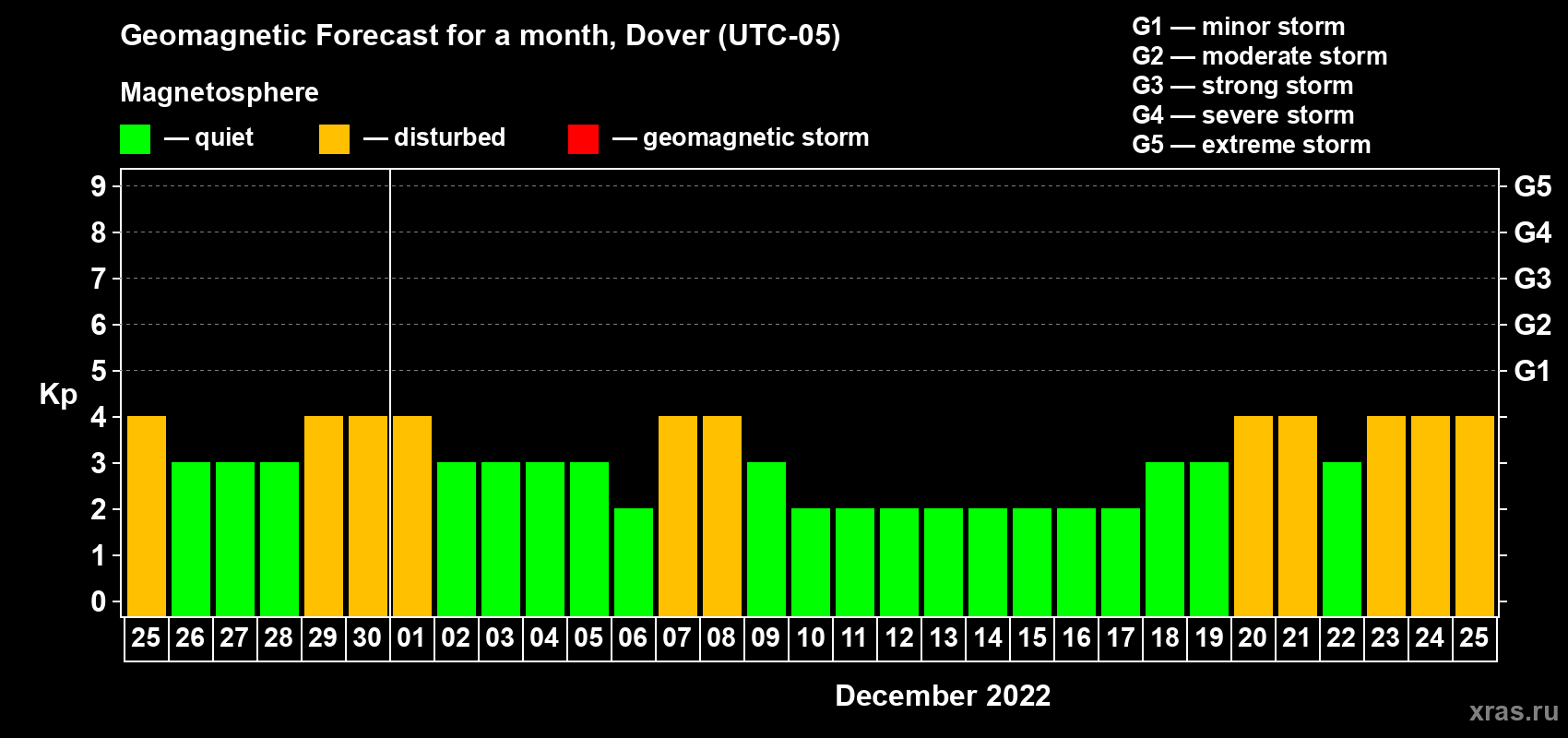Click the date label 23 on the x-axis

(1385, 637)
